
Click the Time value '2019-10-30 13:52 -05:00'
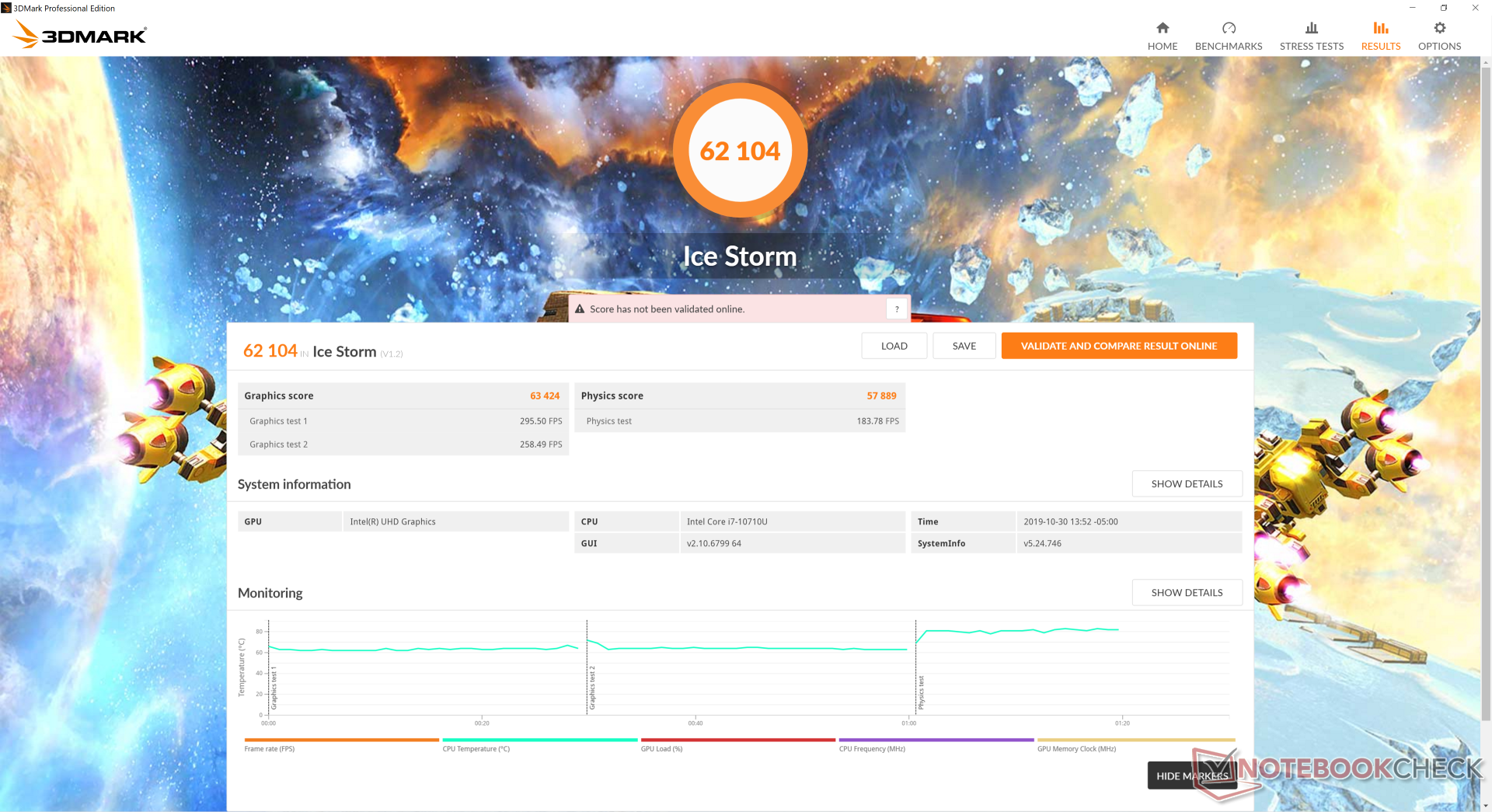[1071, 521]
